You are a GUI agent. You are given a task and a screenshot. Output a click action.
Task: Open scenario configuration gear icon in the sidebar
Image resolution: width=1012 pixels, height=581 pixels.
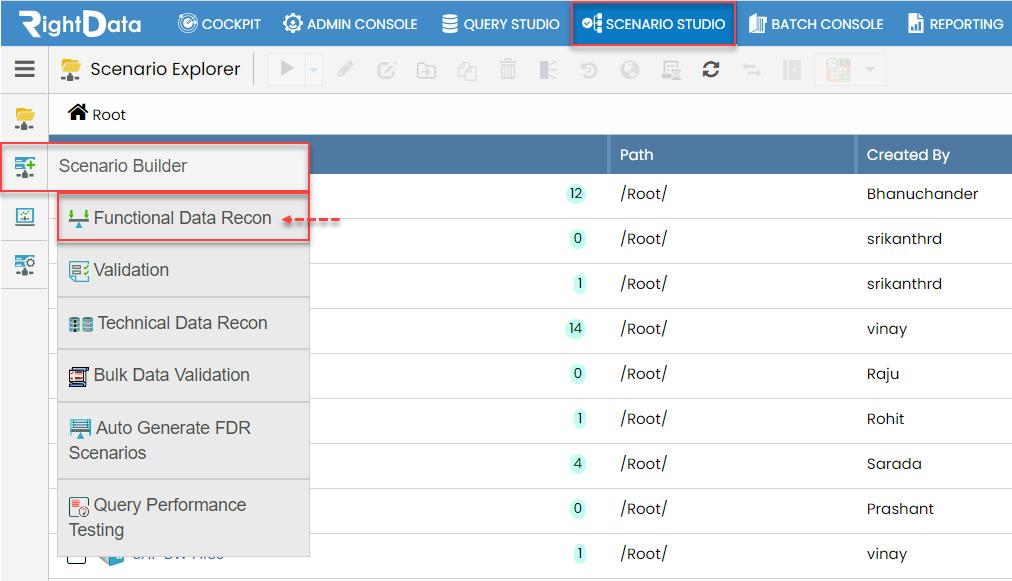[x=23, y=265]
